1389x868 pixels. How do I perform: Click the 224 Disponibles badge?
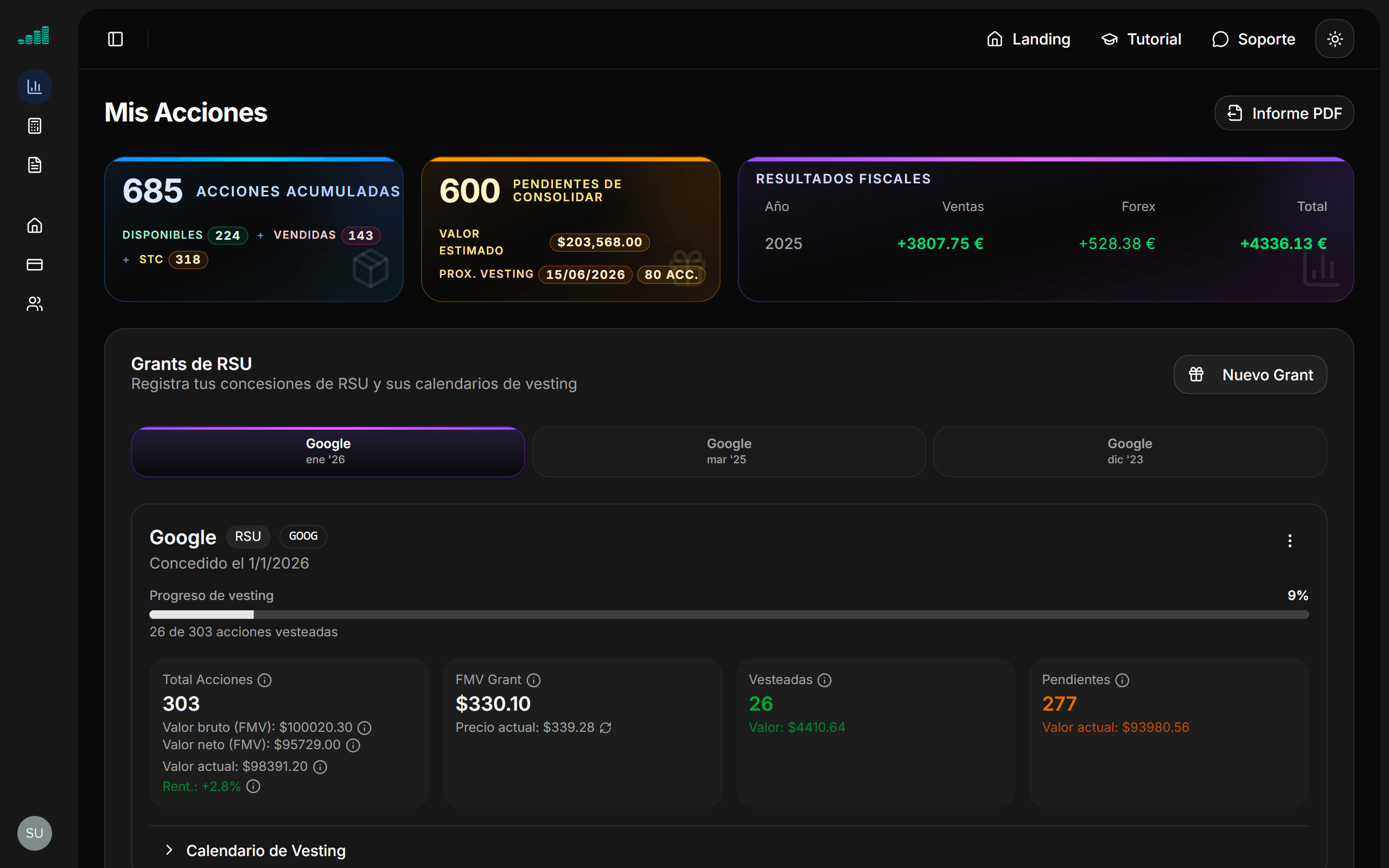tap(228, 235)
